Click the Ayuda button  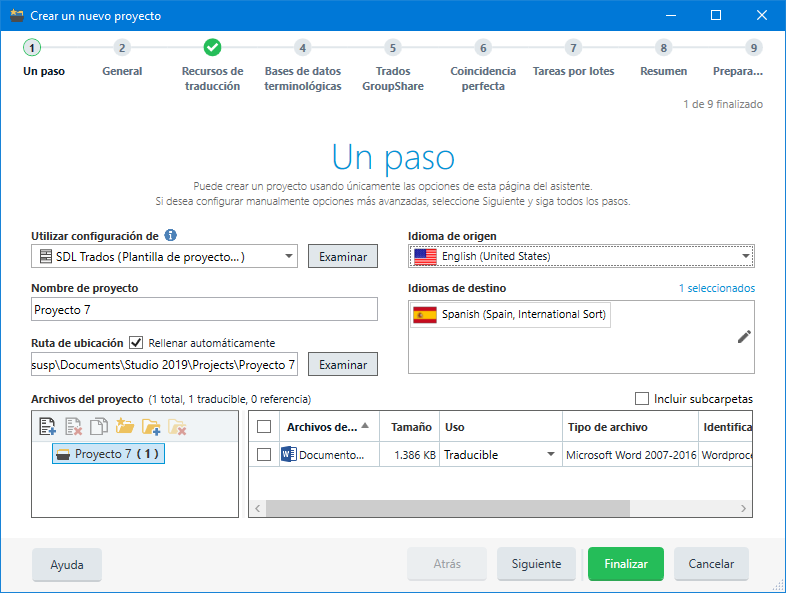[x=67, y=565]
